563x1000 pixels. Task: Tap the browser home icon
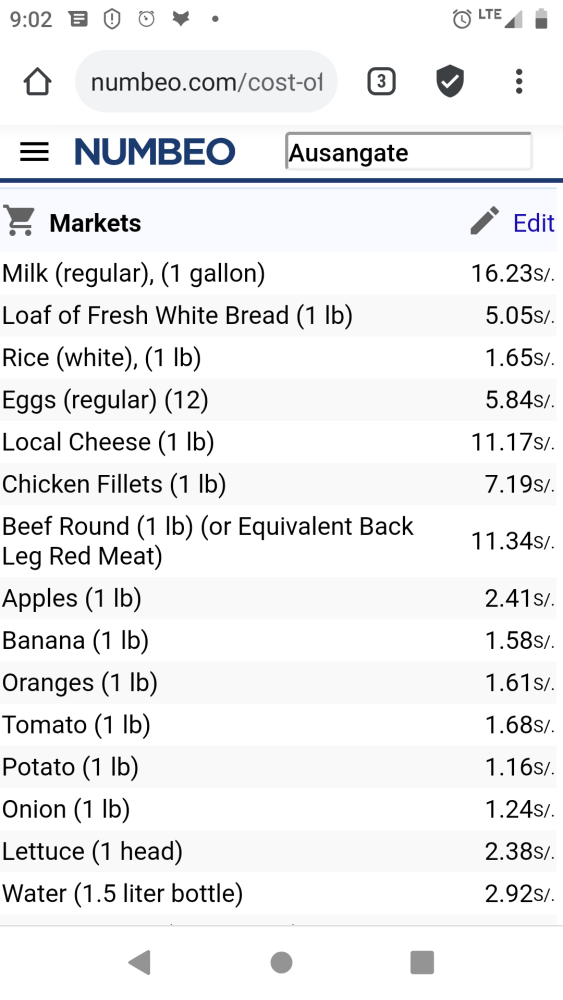37,82
